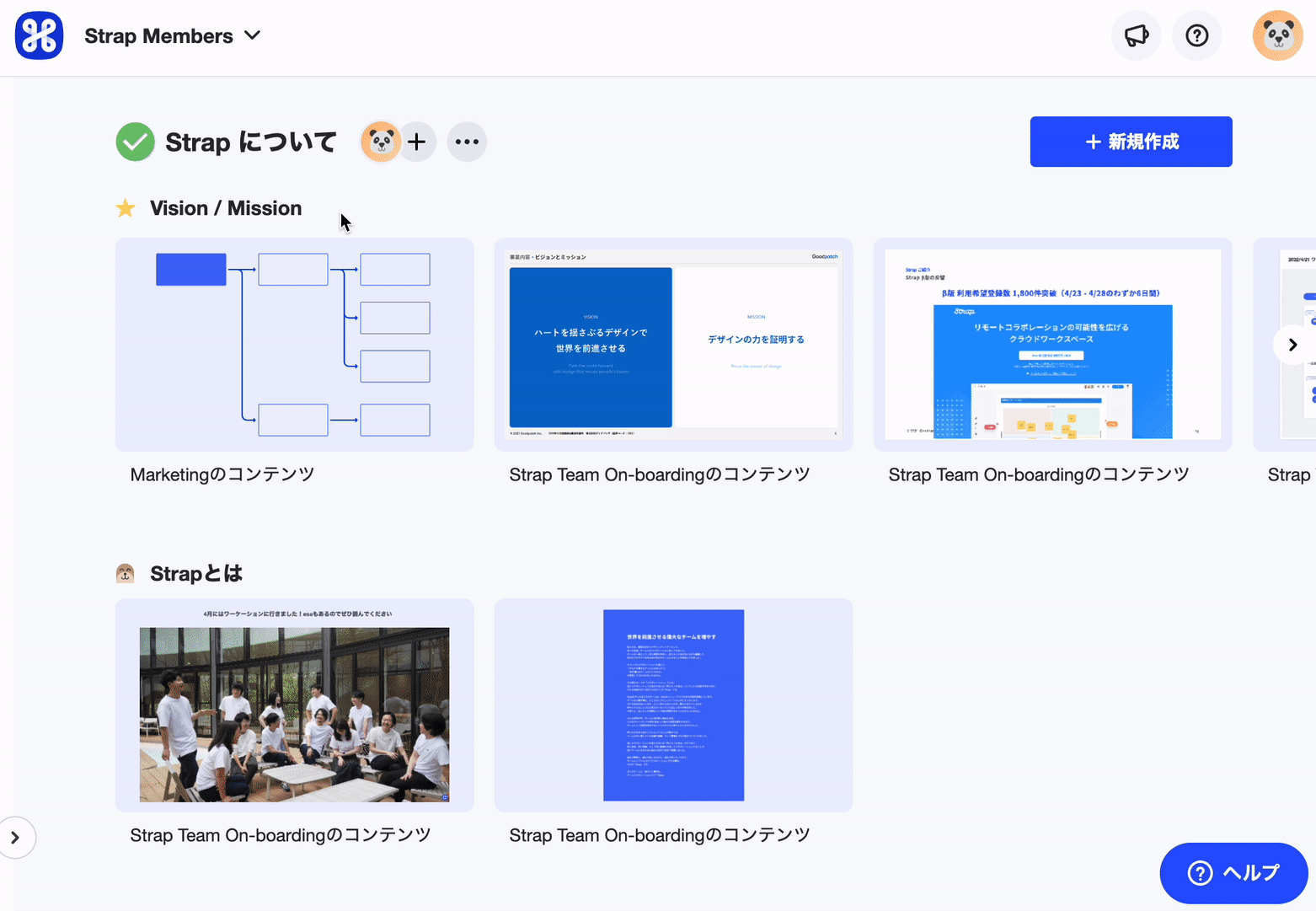Click the Marketingのコンテンツ label
Screen dimensions: 1316x911
(x=222, y=474)
